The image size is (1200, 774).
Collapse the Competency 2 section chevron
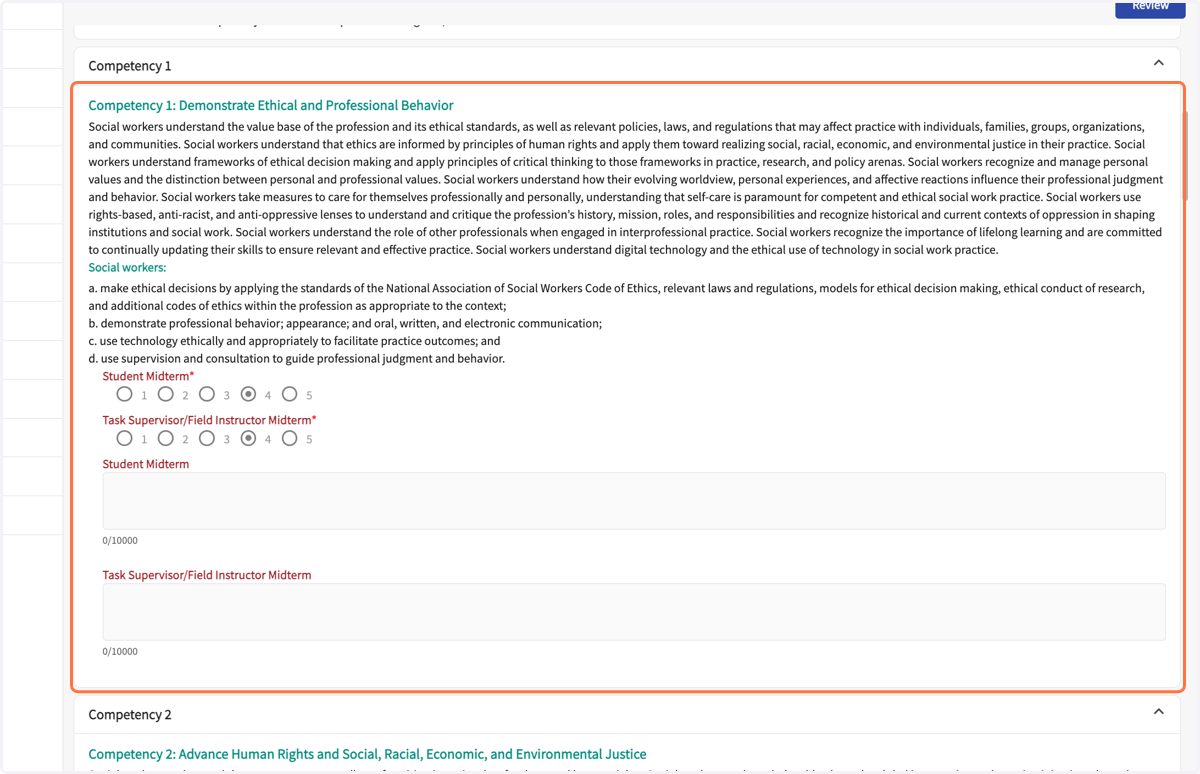click(x=1158, y=712)
